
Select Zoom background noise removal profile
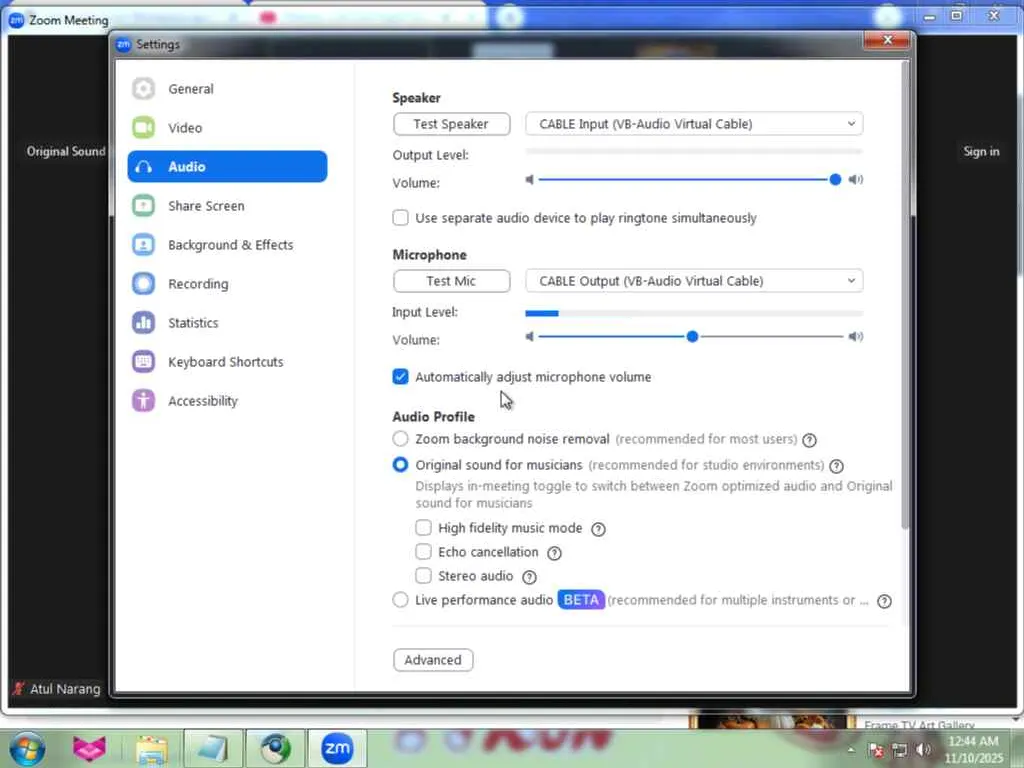[x=400, y=439]
